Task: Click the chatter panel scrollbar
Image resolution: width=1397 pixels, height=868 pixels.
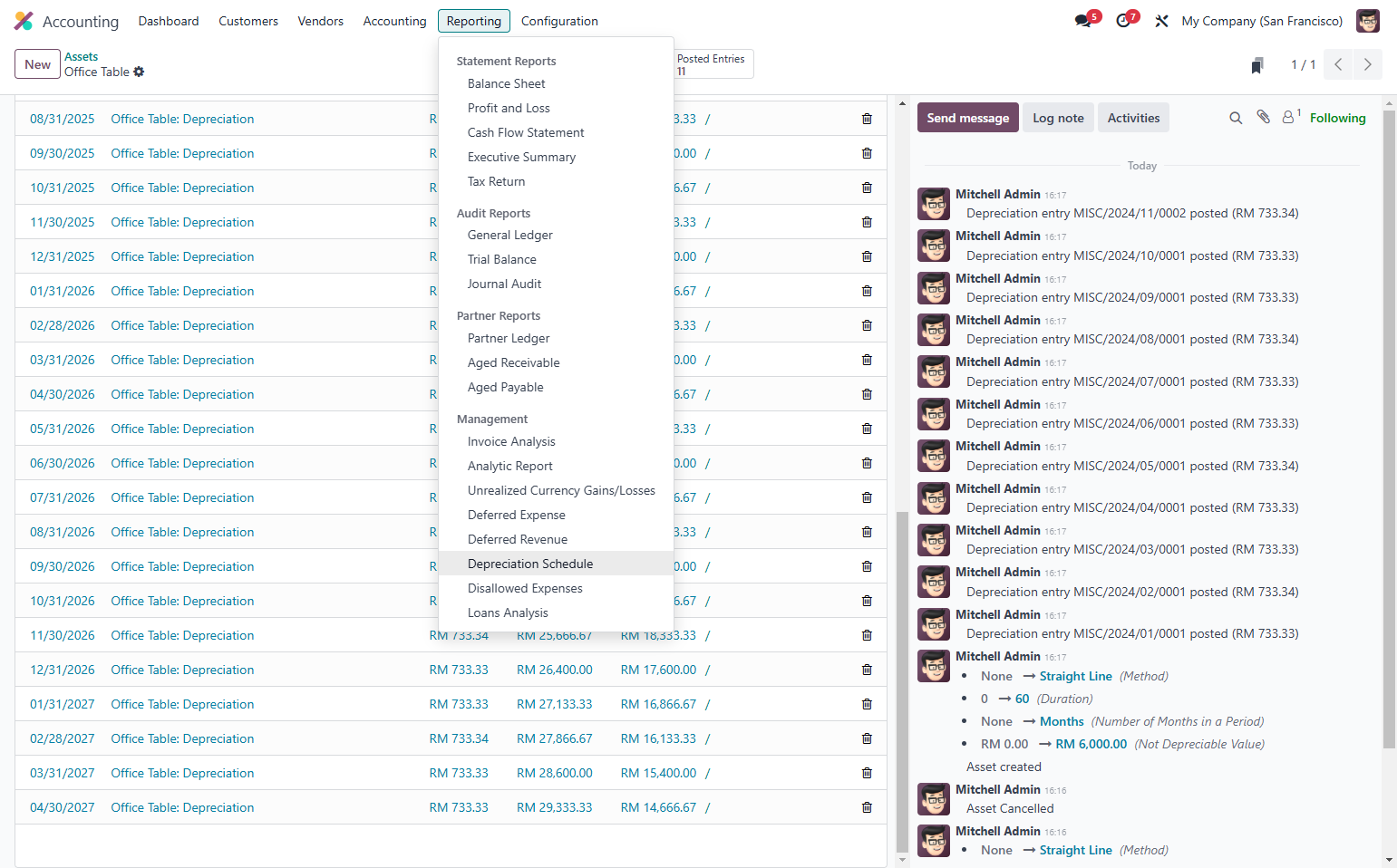Action: (x=1389, y=429)
